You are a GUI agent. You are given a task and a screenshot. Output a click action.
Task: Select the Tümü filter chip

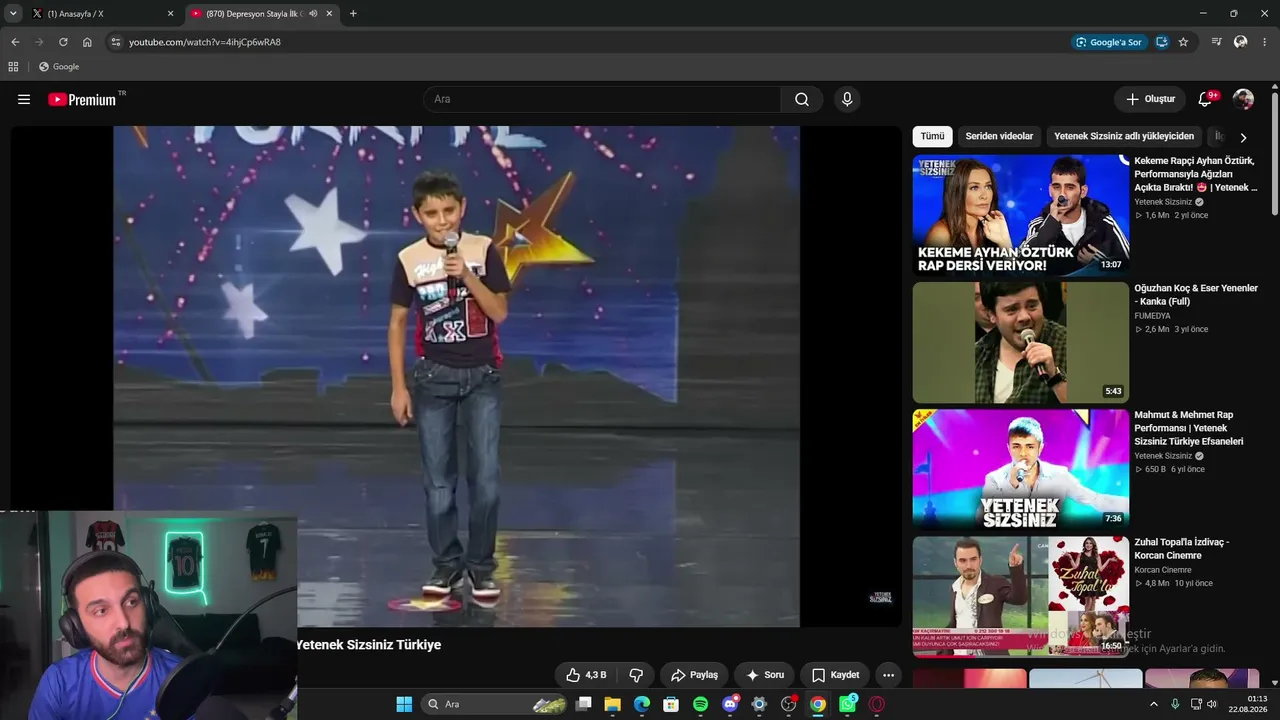tap(932, 136)
